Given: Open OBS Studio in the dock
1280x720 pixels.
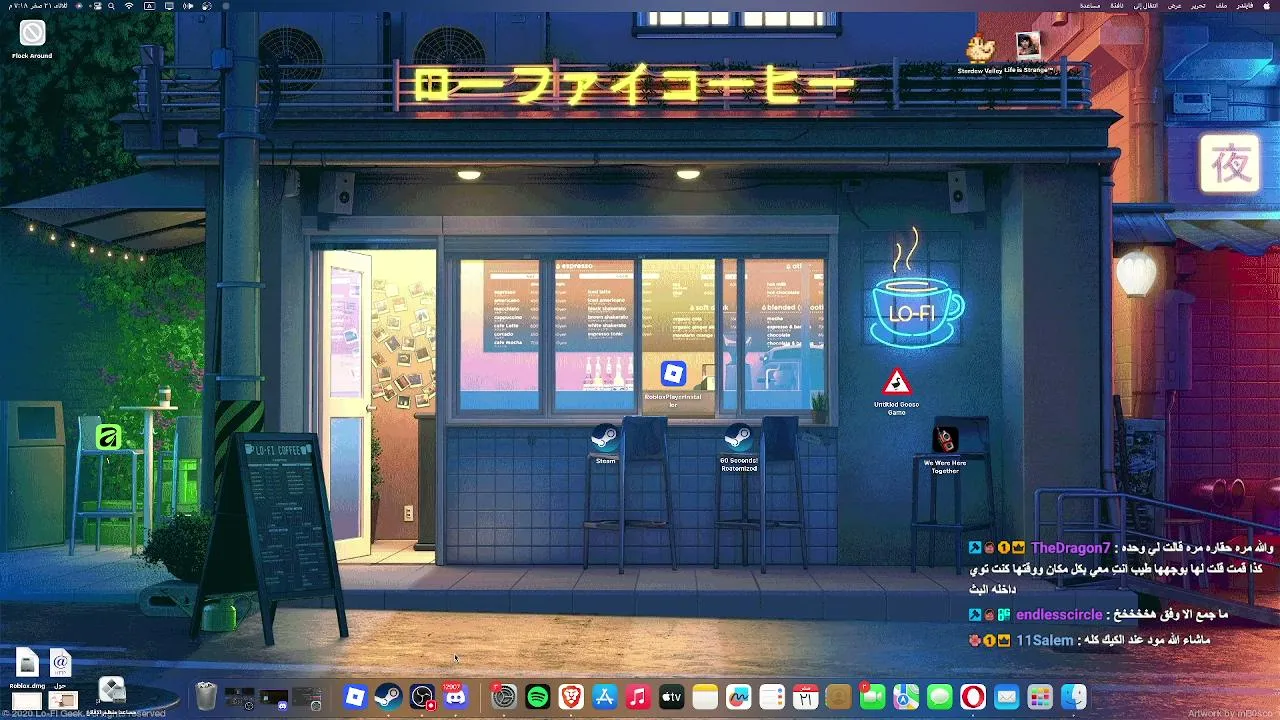Looking at the screenshot, I should (422, 697).
